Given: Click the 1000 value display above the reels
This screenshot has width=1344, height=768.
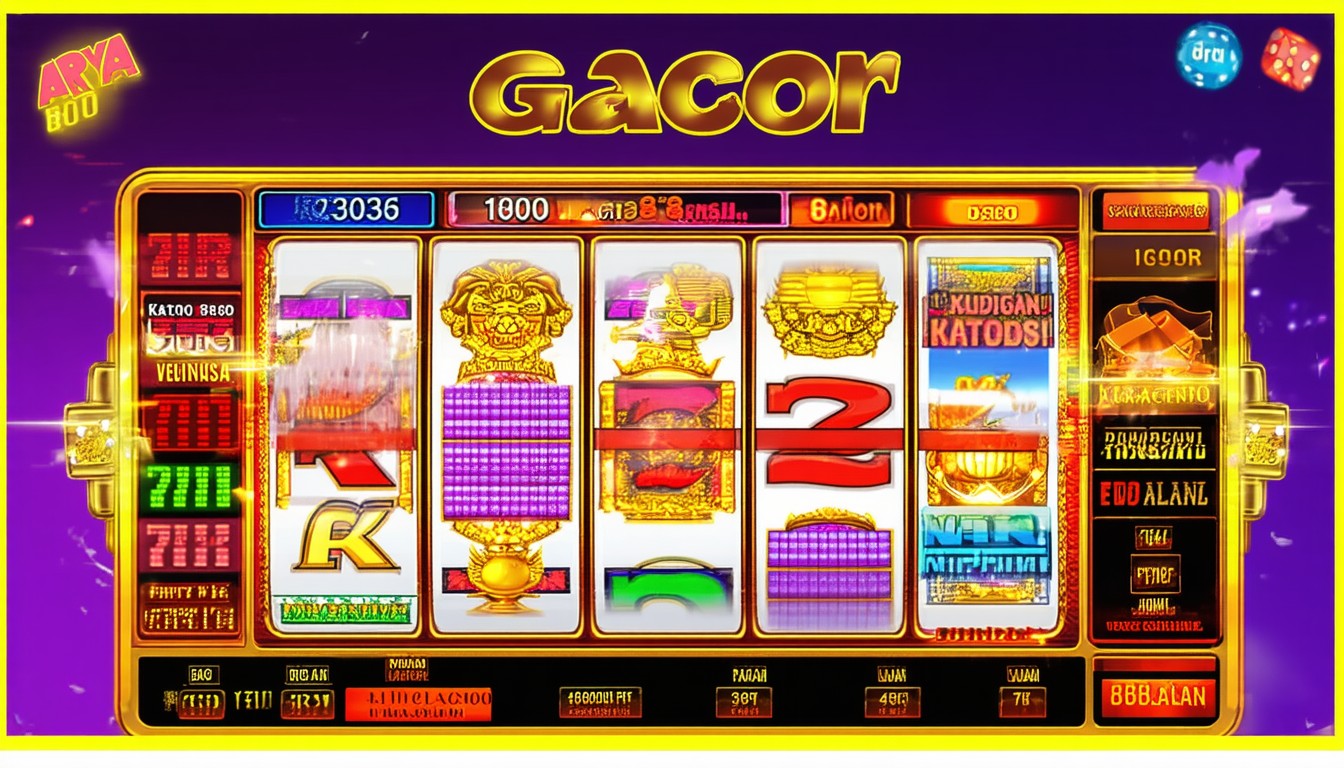Looking at the screenshot, I should point(516,209).
